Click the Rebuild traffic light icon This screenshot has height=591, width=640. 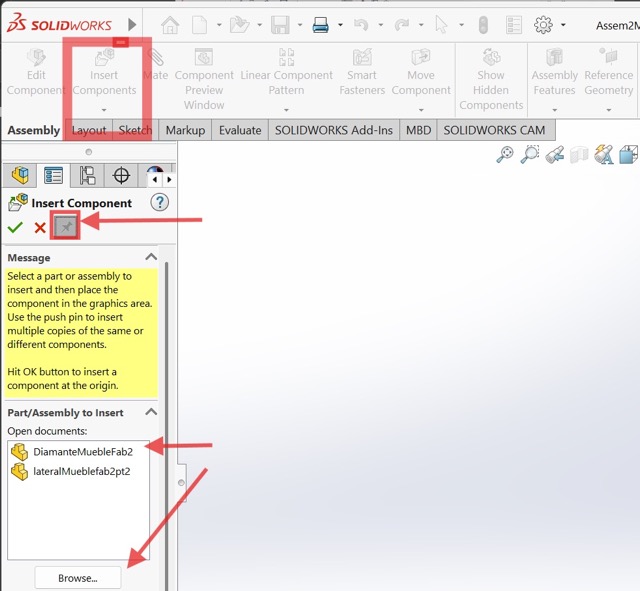(x=483, y=25)
